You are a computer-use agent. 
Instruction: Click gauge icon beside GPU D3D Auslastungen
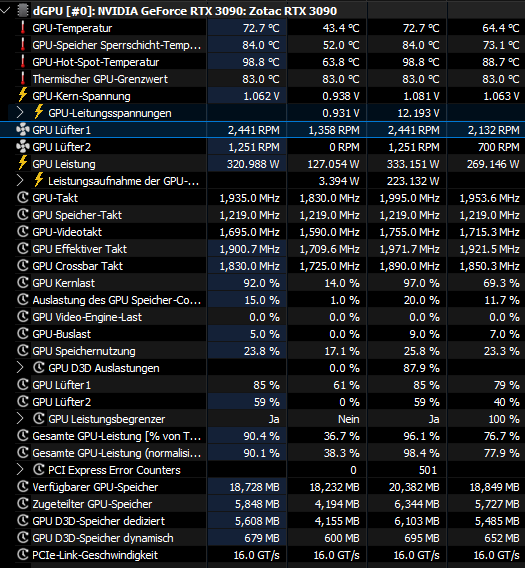(39, 368)
